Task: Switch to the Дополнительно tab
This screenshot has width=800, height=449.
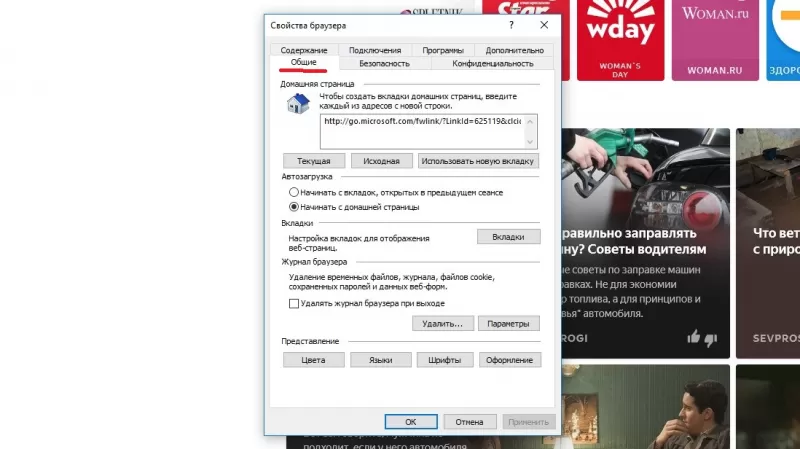Action: (x=514, y=50)
